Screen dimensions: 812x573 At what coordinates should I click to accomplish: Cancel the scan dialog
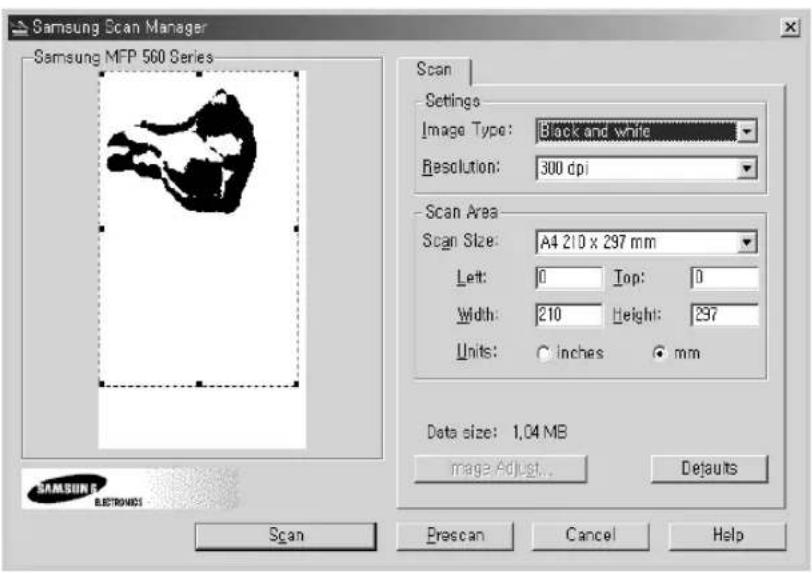click(x=590, y=536)
